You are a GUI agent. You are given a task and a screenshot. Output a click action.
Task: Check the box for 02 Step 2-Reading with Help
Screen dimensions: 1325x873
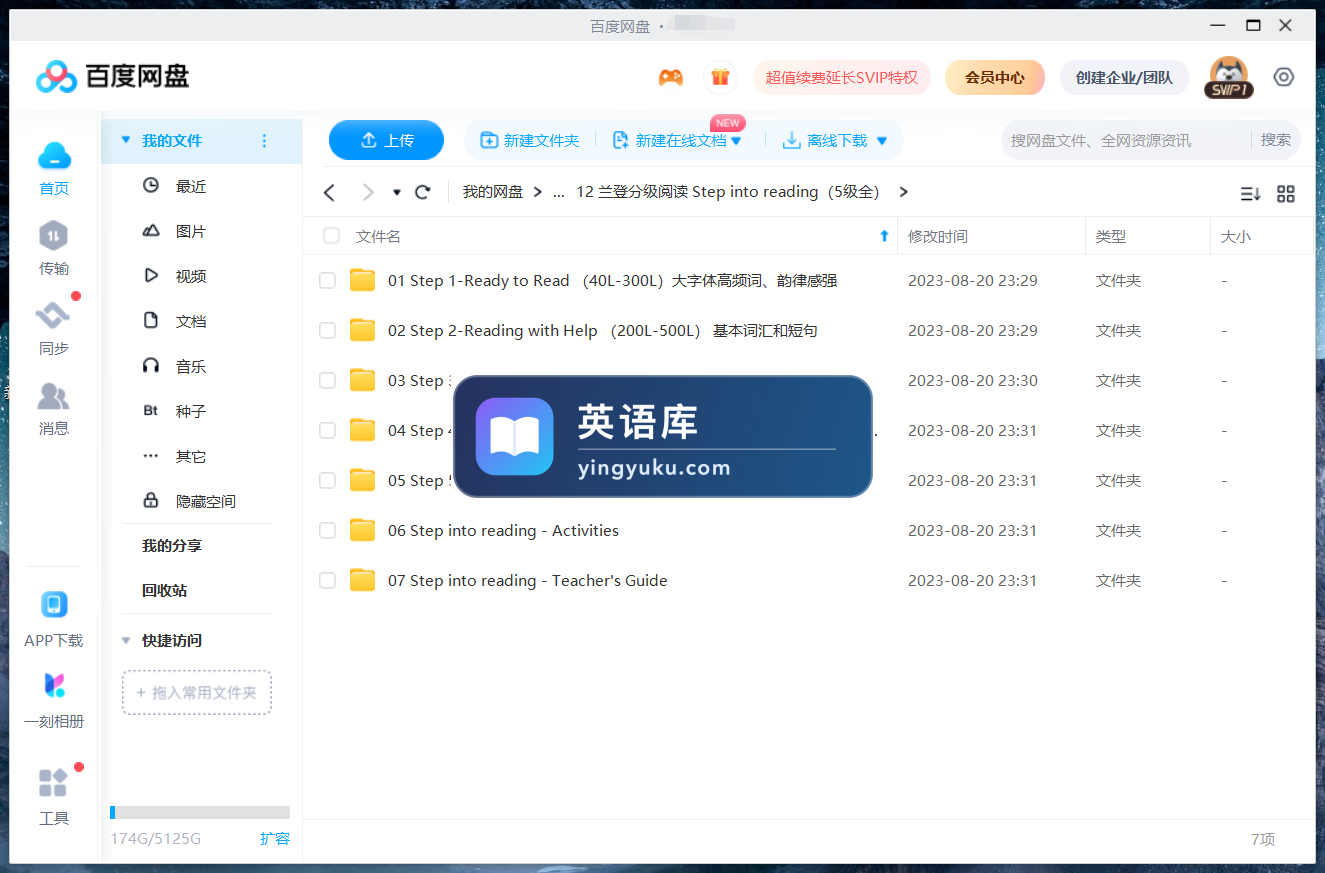pyautogui.click(x=327, y=331)
